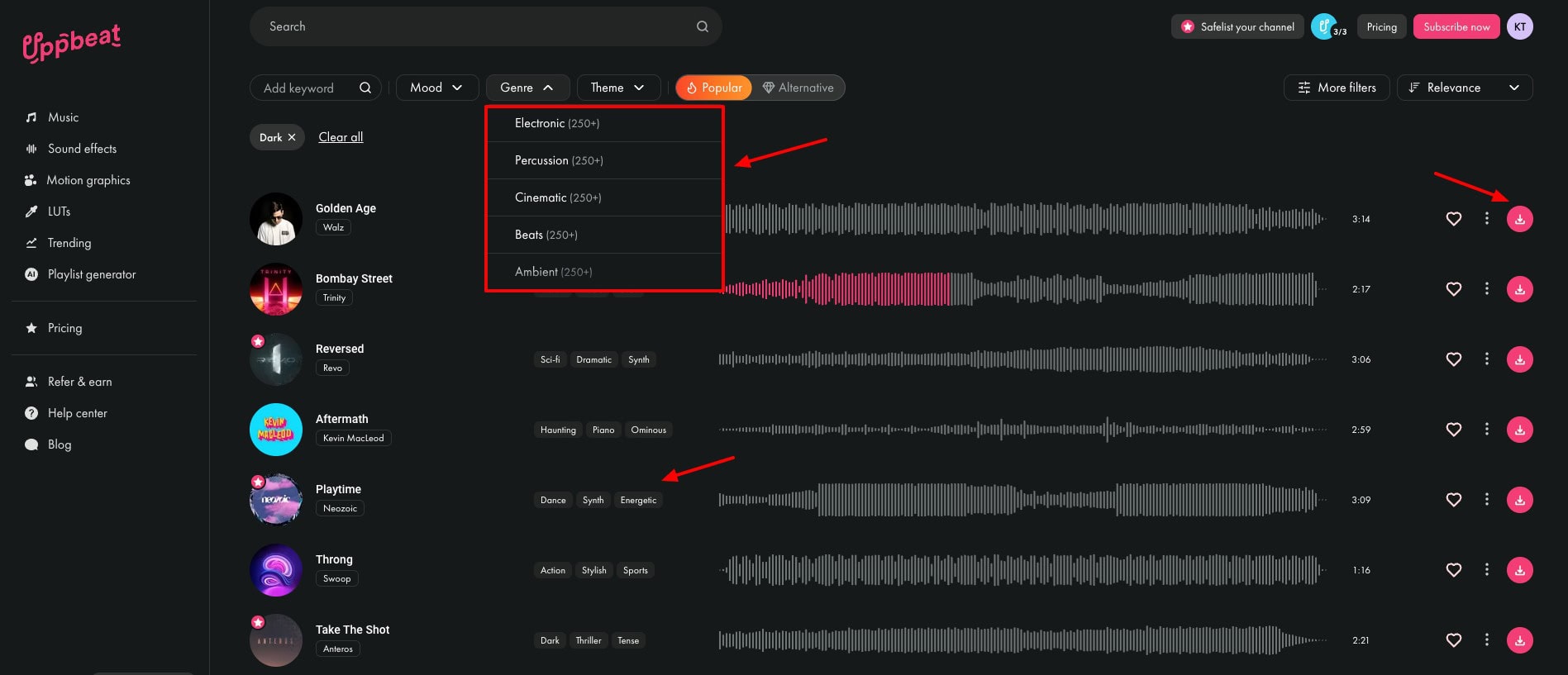Select the Popular toggle option

(x=714, y=88)
